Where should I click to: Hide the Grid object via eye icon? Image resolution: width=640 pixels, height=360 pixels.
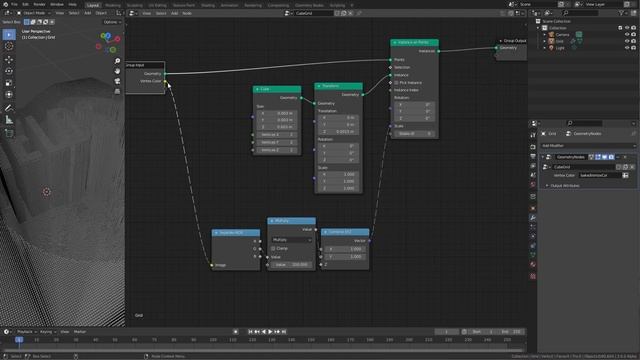(627, 41)
